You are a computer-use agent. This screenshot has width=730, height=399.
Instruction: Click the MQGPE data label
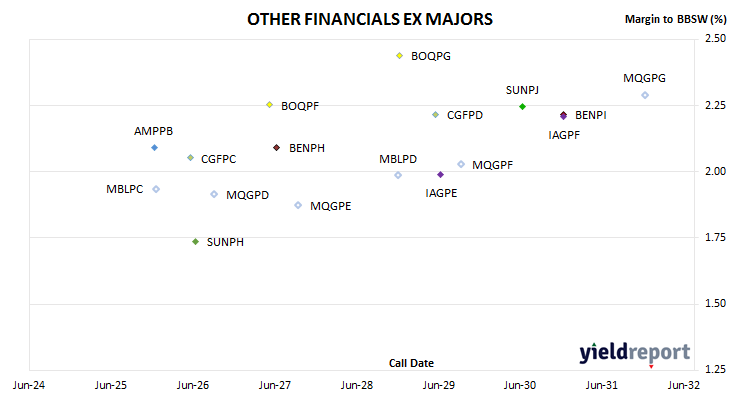click(x=331, y=206)
